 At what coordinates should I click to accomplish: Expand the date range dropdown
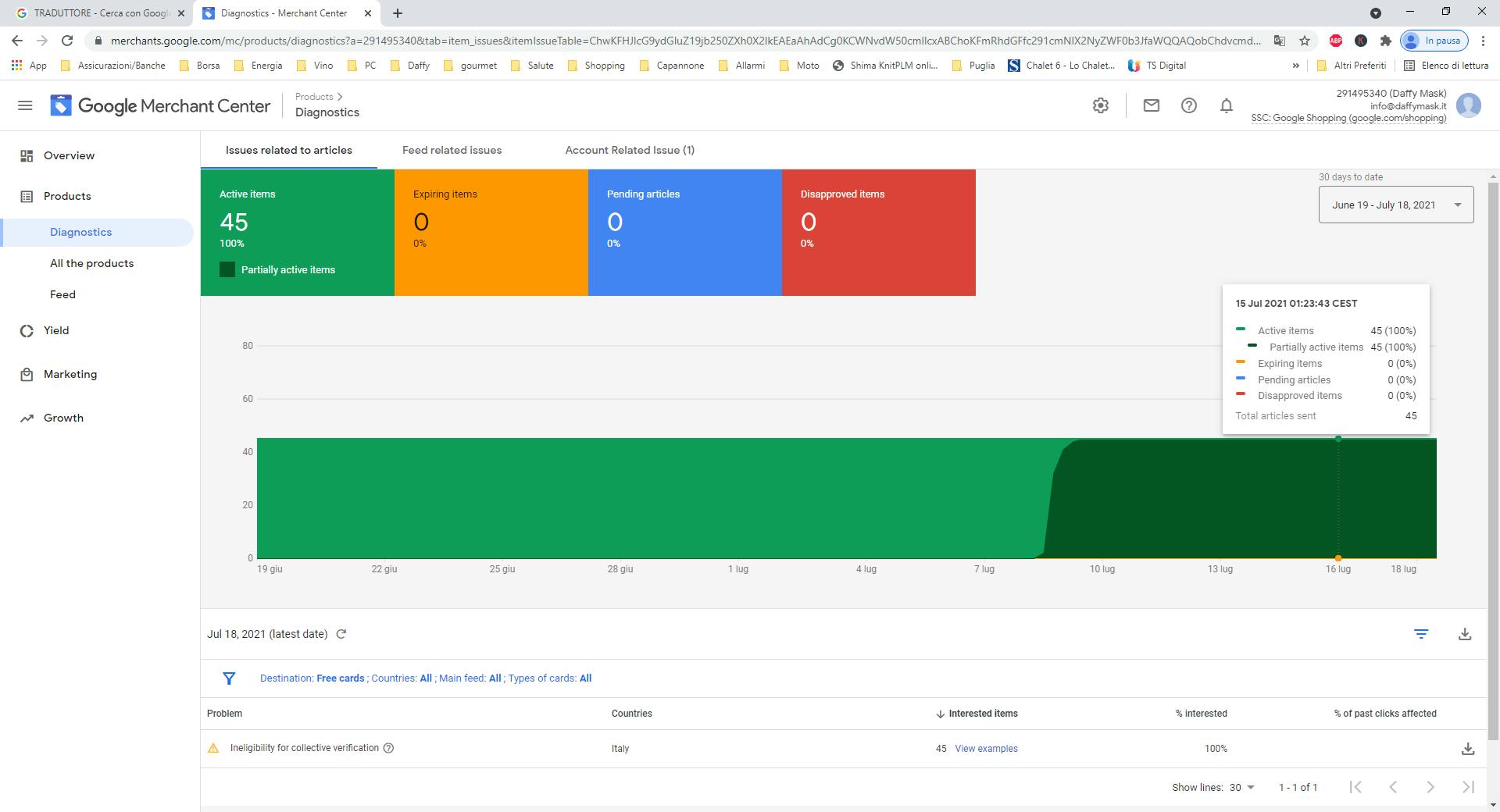(1395, 205)
